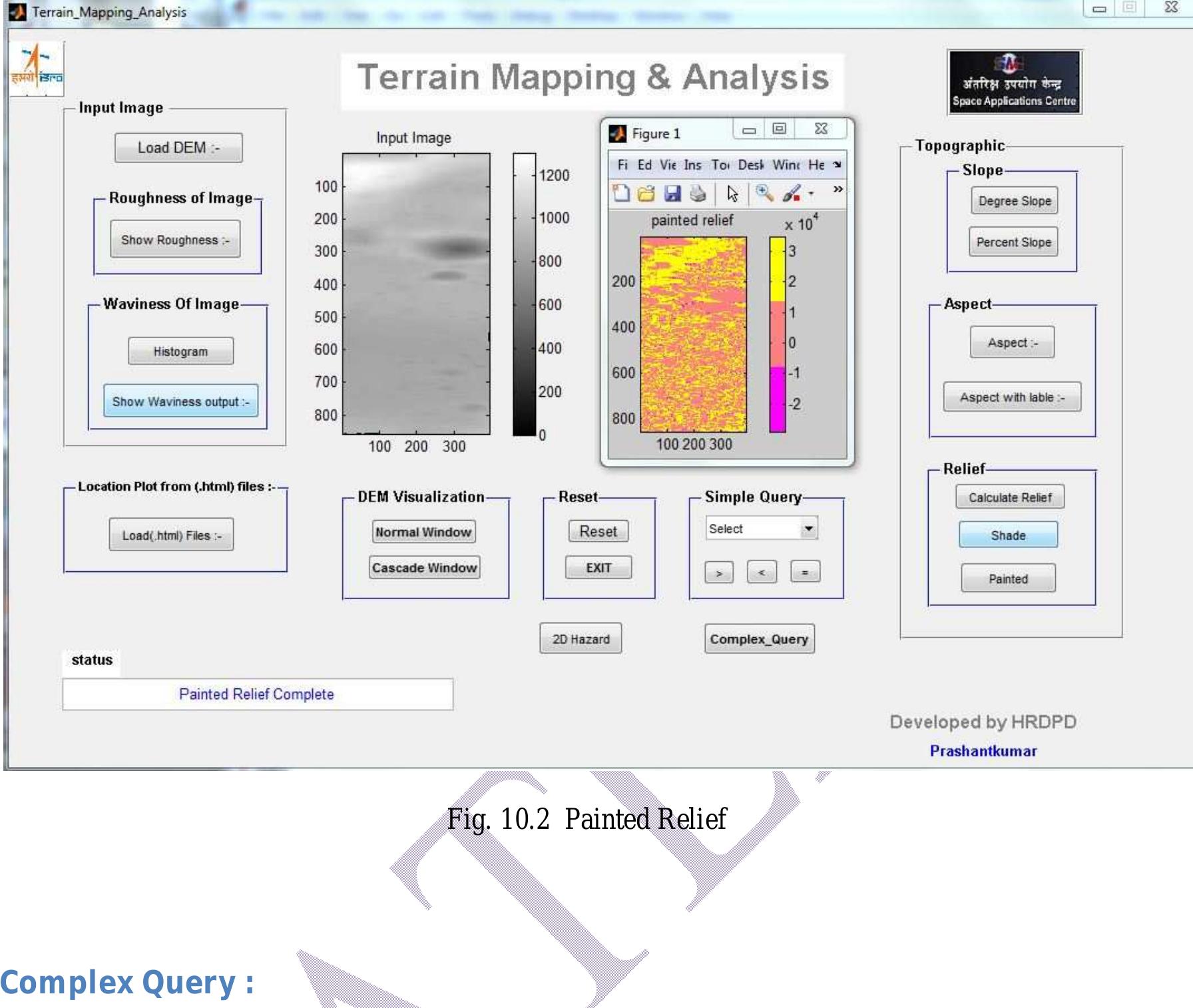Click Load(.html) Files button
The width and height of the screenshot is (1193, 1008).
point(171,535)
